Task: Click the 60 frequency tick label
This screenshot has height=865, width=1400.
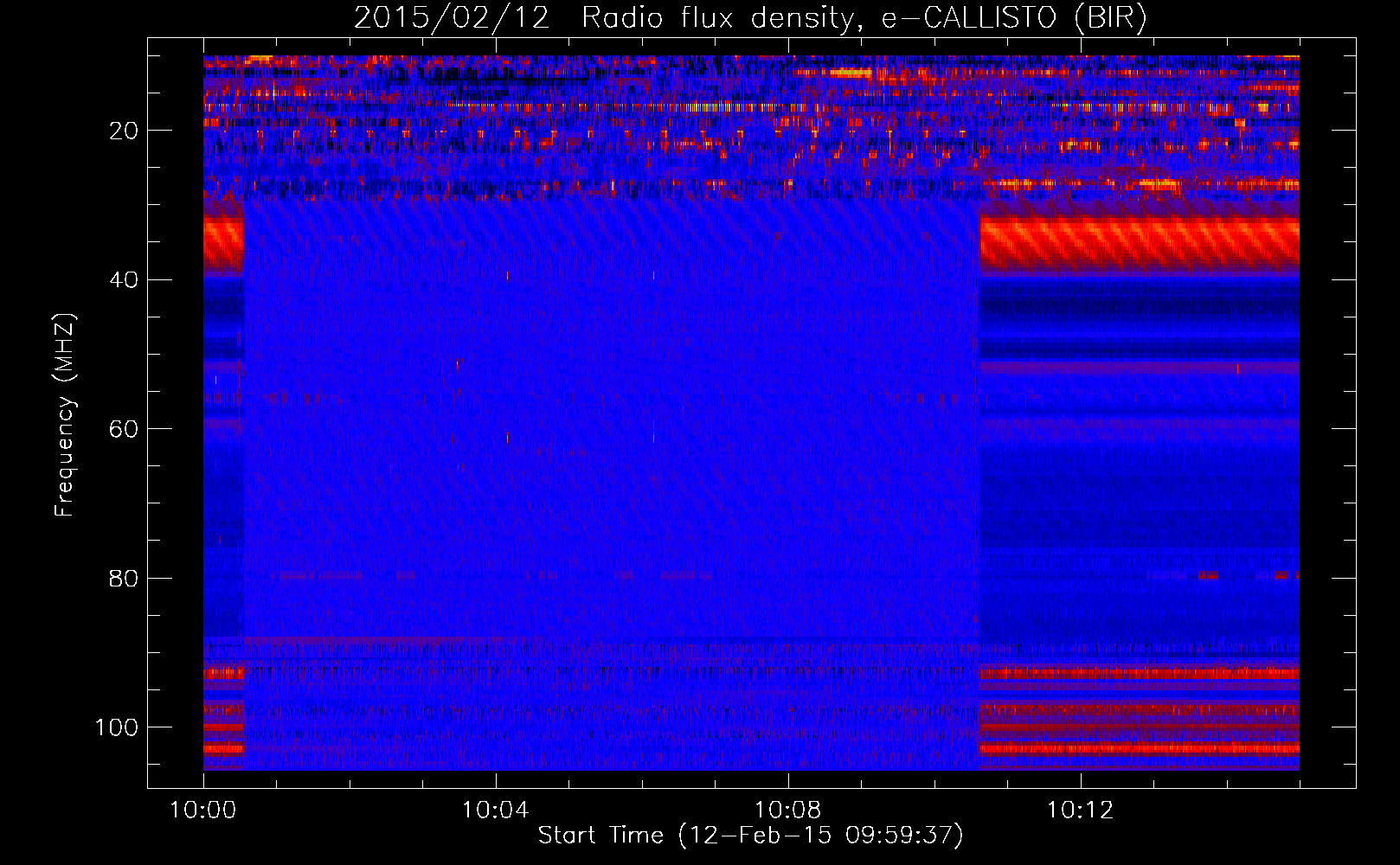Action: click(x=125, y=430)
